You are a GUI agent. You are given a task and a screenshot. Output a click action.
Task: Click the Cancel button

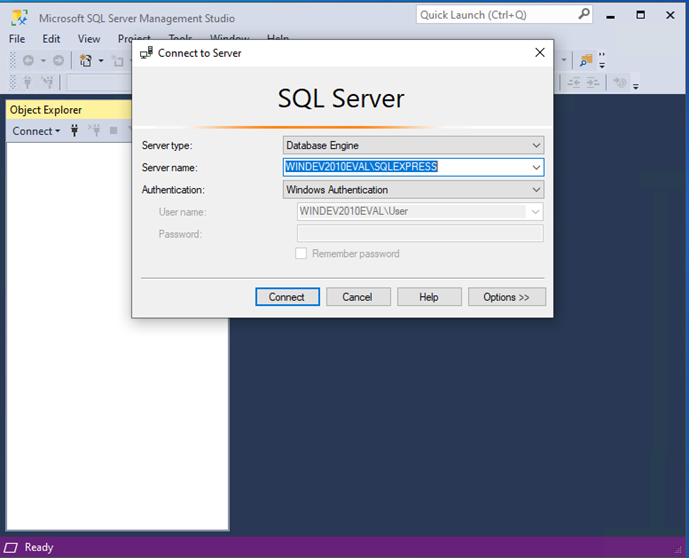pos(358,297)
